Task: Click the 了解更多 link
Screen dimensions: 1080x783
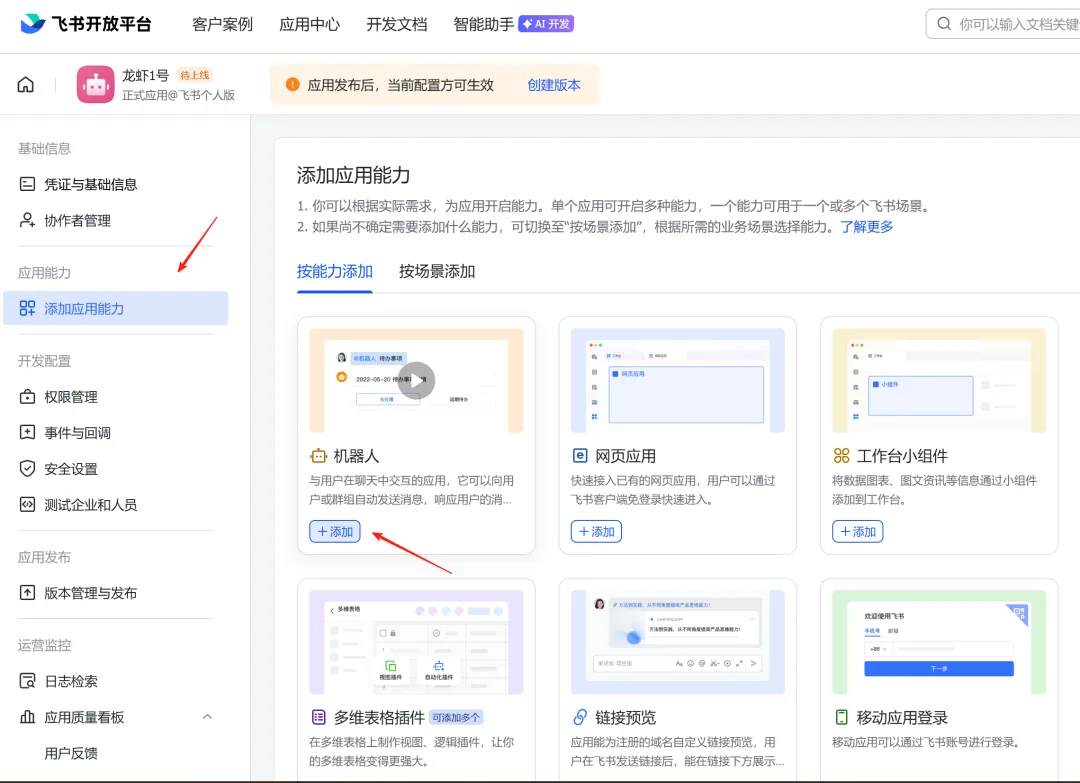Action: click(x=866, y=227)
